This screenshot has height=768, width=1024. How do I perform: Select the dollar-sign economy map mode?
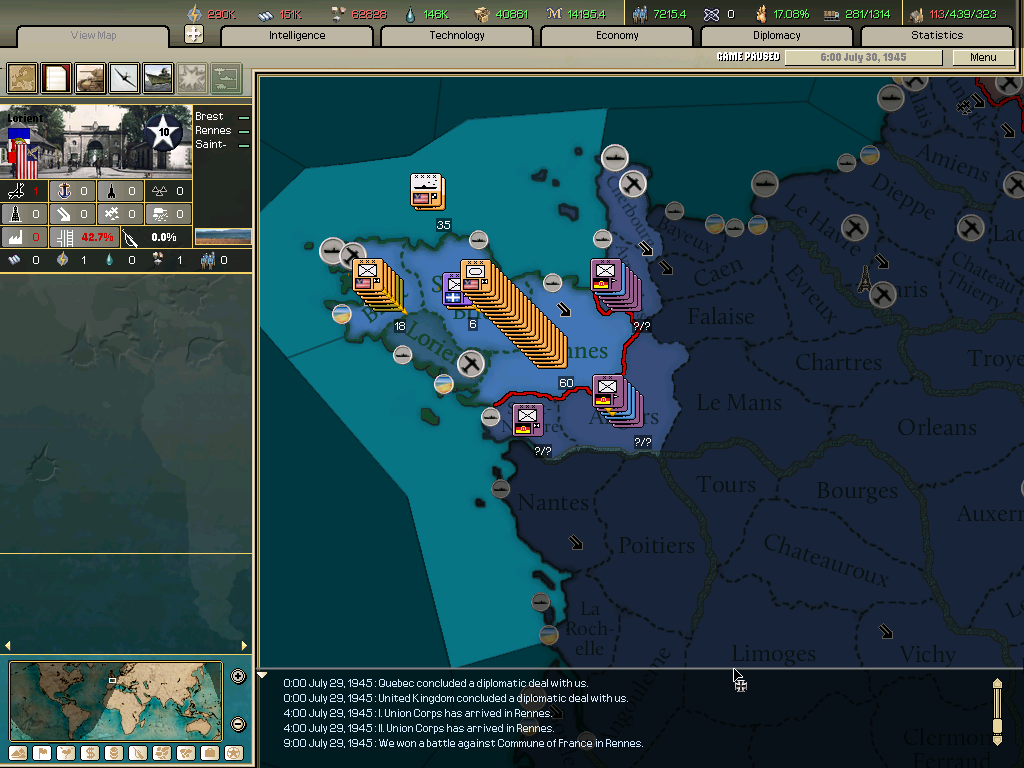pyautogui.click(x=89, y=753)
